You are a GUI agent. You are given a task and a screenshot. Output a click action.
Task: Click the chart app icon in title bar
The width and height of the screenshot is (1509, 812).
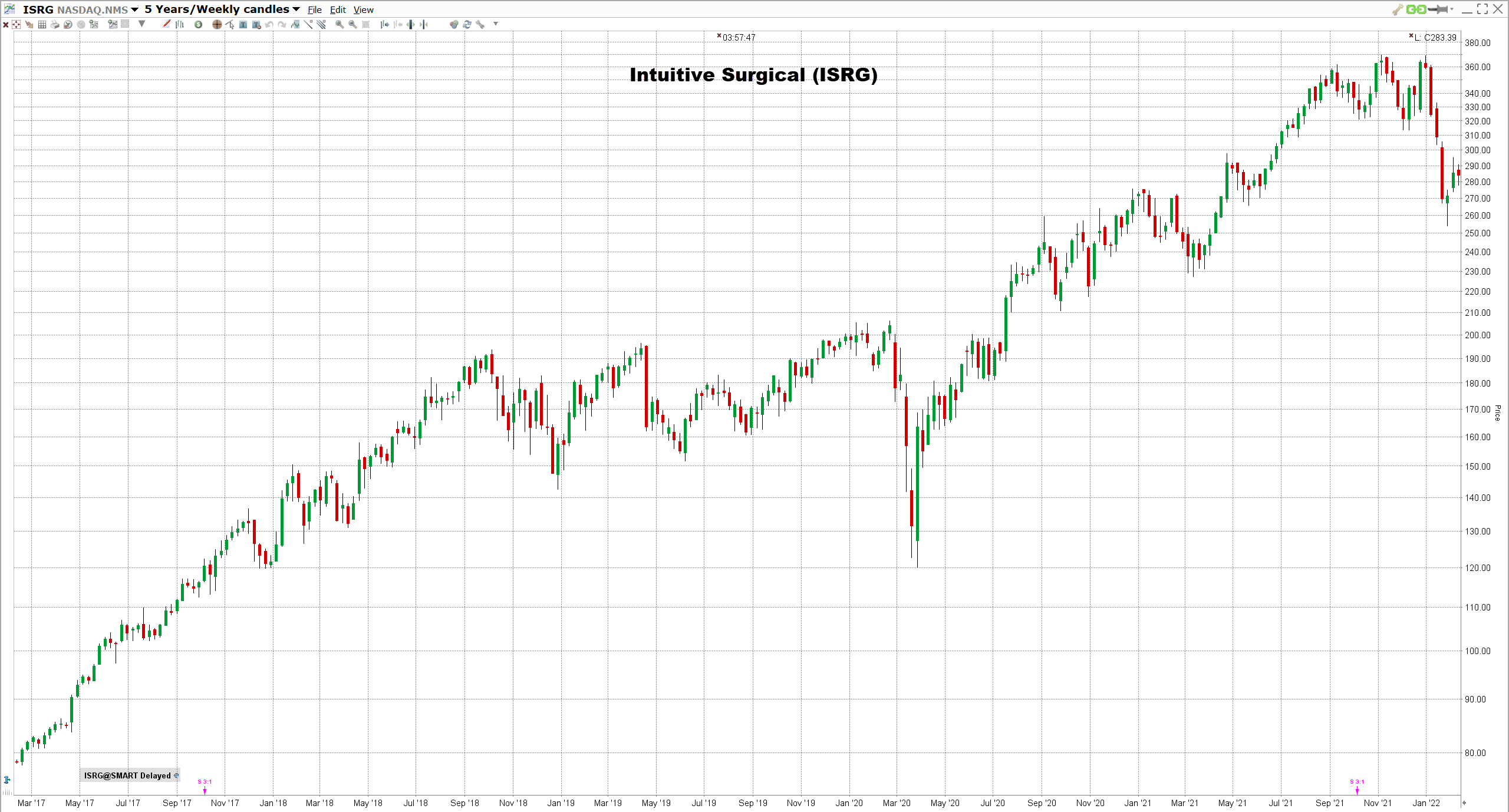tap(9, 9)
